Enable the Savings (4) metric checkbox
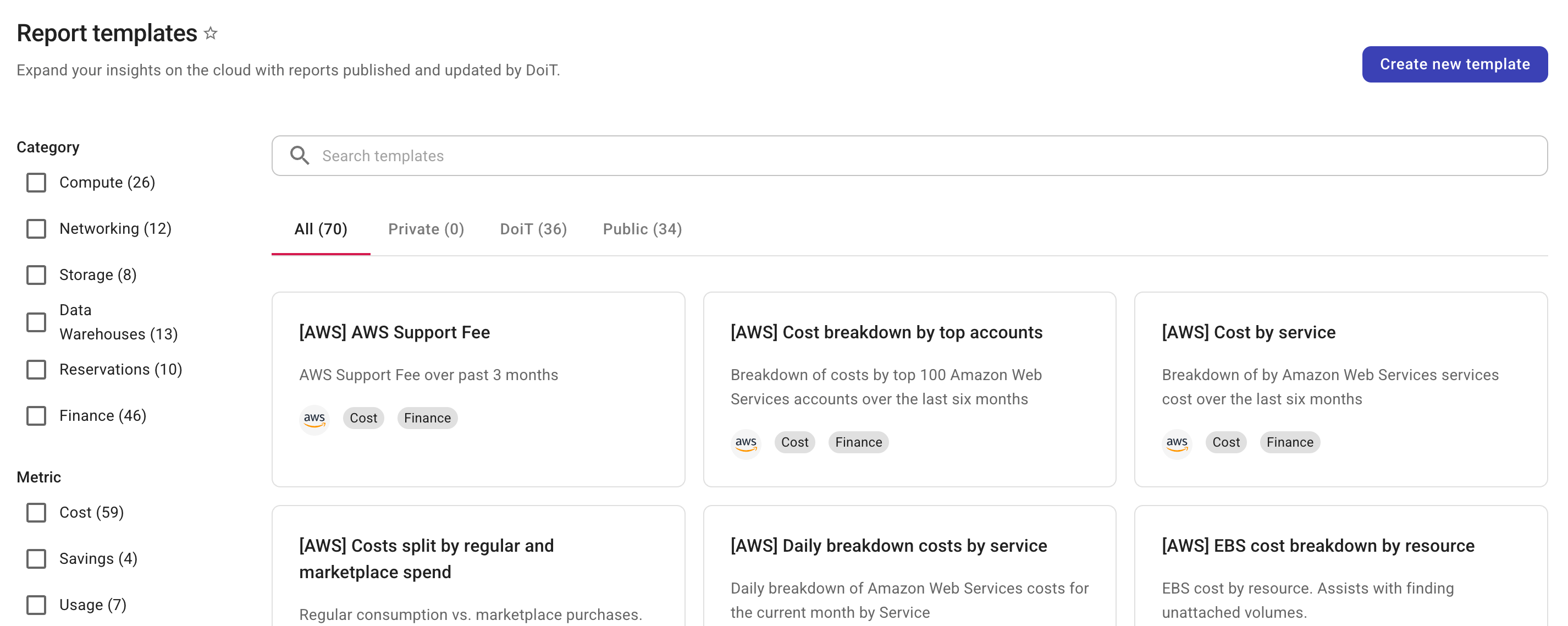Image resolution: width=1568 pixels, height=626 pixels. (36, 558)
